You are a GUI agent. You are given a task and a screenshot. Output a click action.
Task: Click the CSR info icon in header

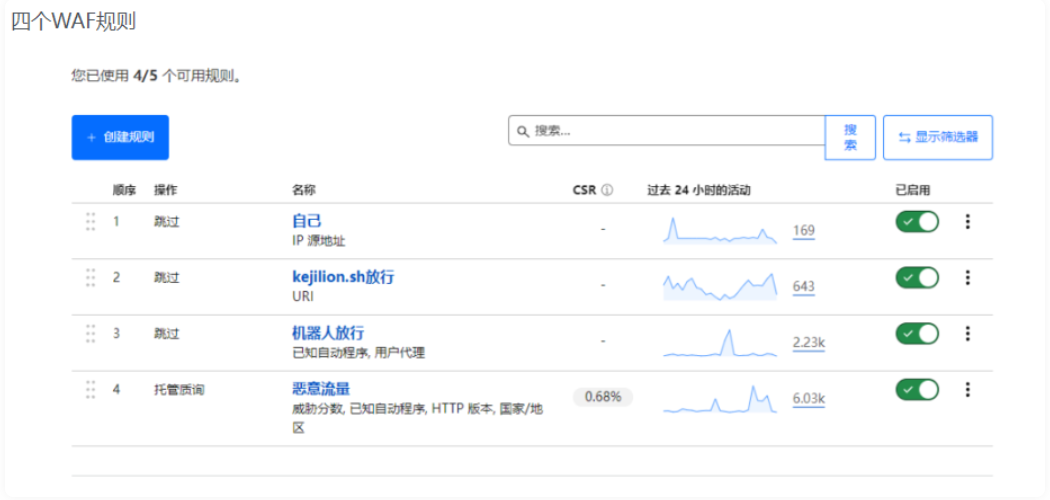point(607,190)
